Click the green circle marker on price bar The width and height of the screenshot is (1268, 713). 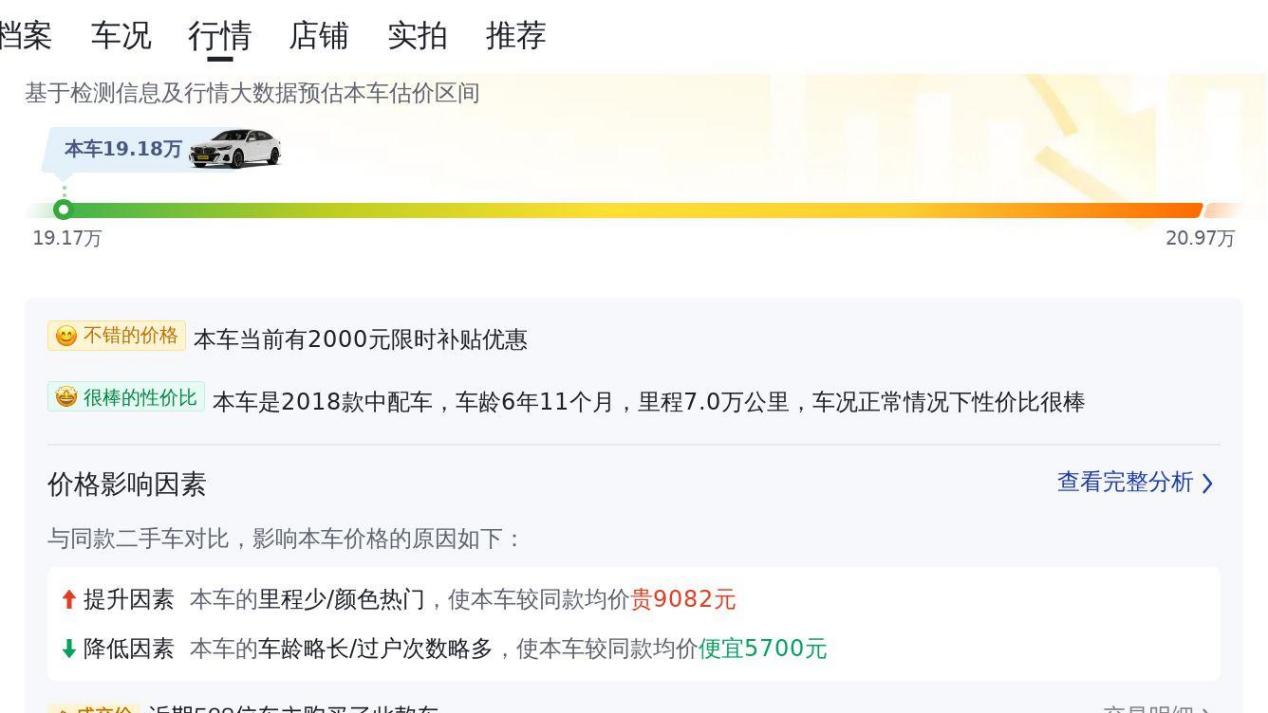pyautogui.click(x=63, y=209)
